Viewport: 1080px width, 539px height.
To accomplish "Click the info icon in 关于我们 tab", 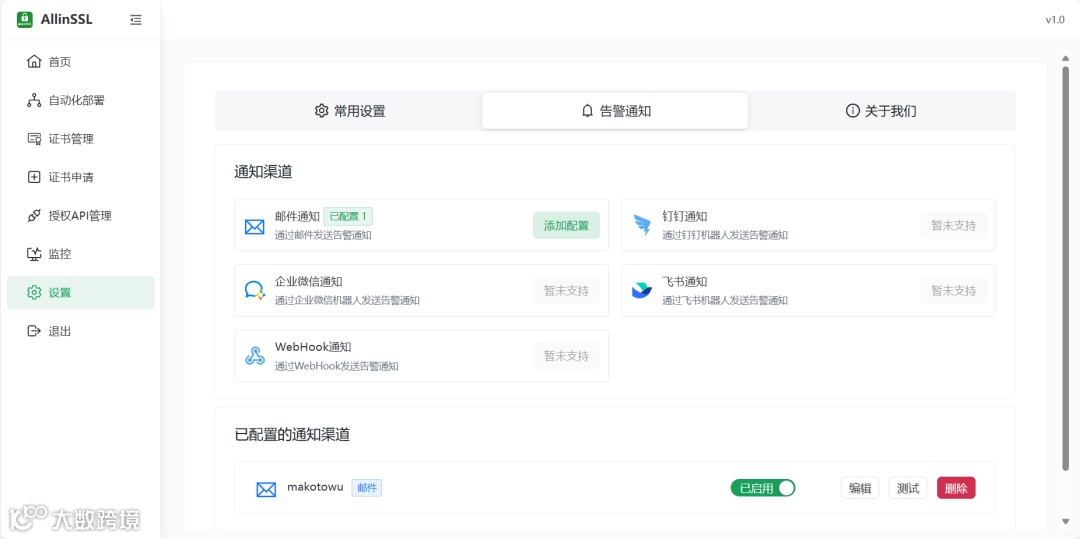I will point(853,111).
